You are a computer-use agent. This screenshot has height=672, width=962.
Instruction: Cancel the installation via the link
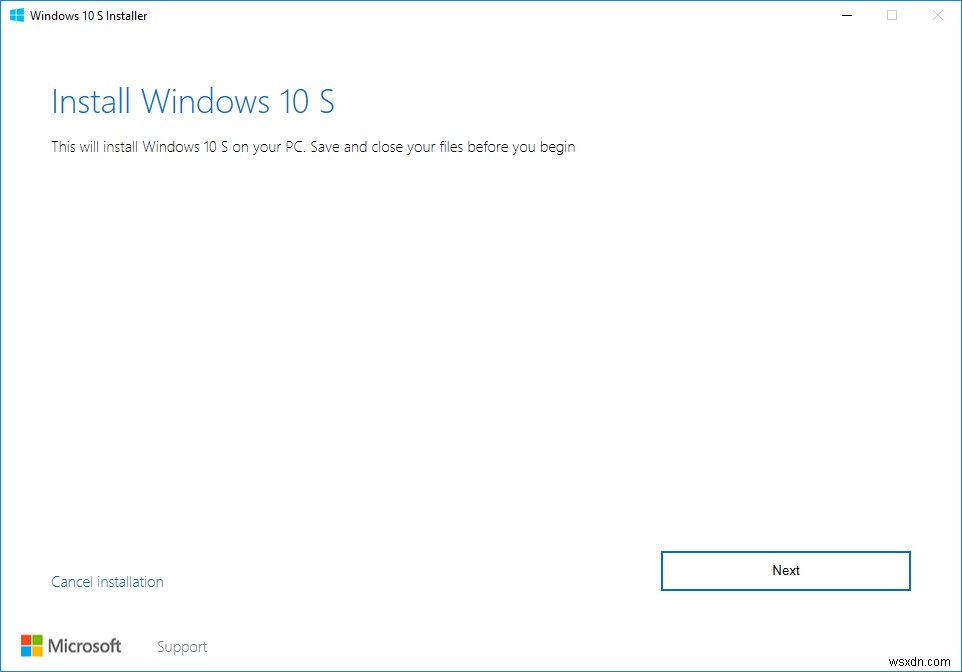pyautogui.click(x=107, y=582)
